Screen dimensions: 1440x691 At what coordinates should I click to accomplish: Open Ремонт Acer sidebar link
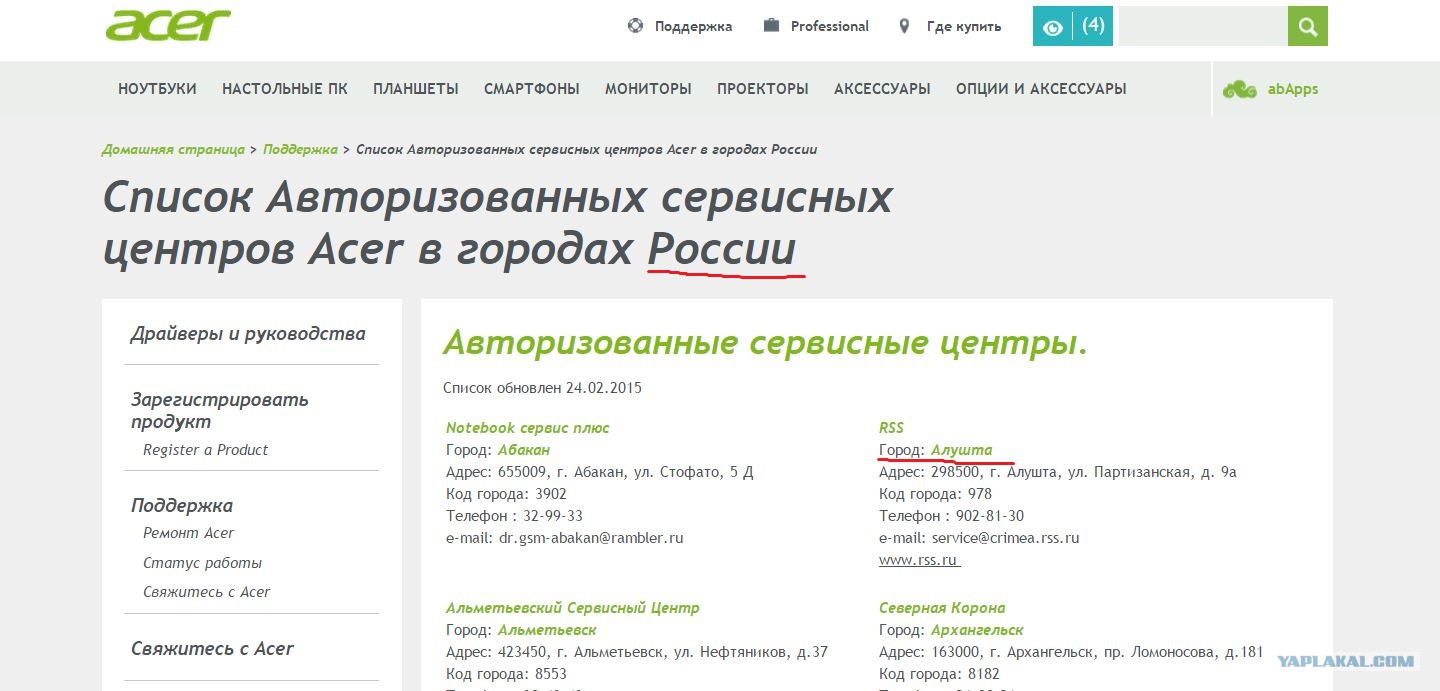point(189,533)
